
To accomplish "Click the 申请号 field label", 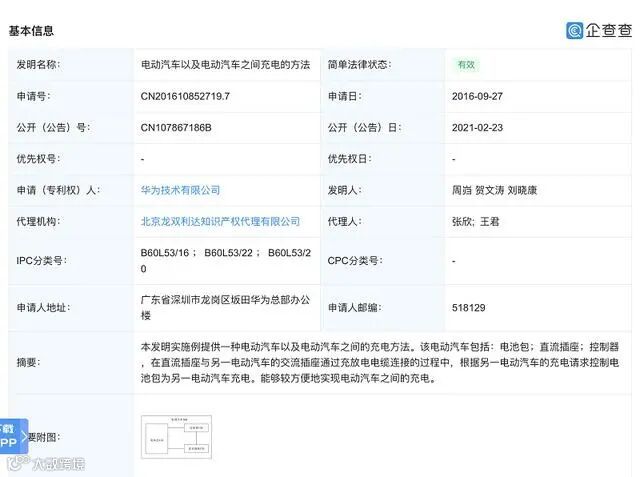I will coord(33,96).
